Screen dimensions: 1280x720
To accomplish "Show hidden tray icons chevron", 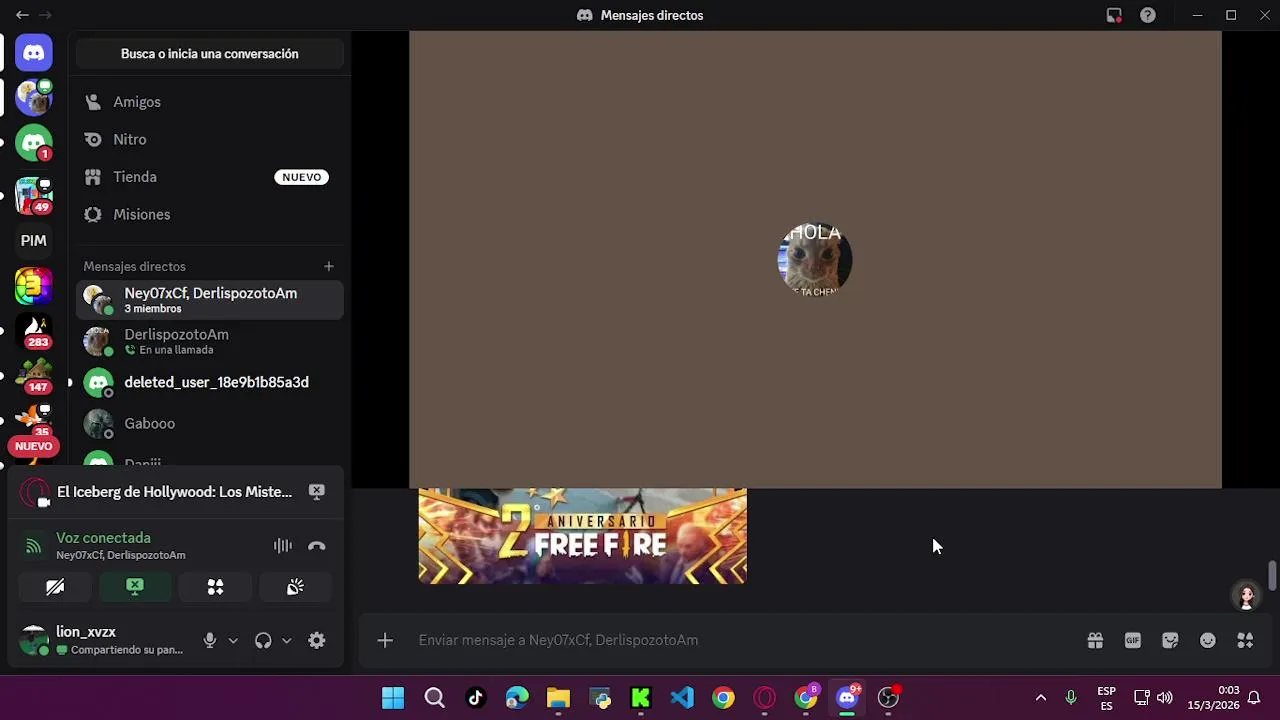I will click(1040, 698).
